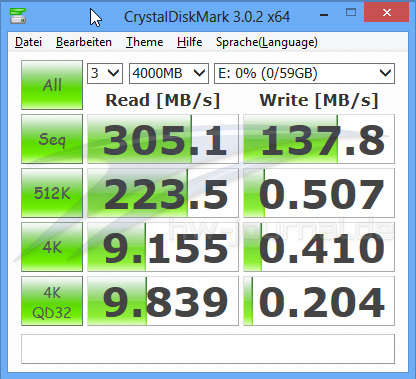
Task: Open the test count dropdown showing 3
Action: click(x=105, y=73)
